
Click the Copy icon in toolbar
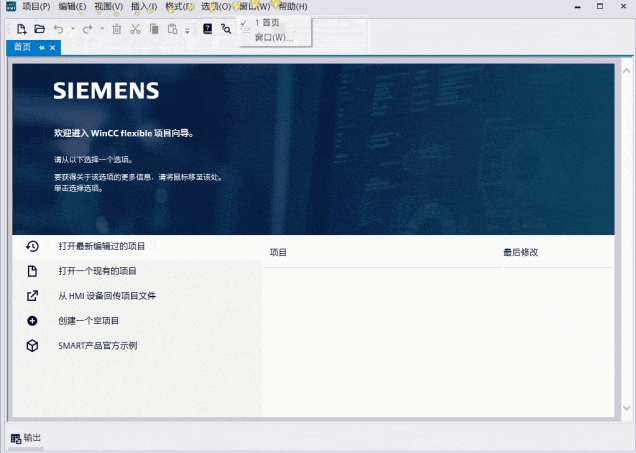pos(154,29)
